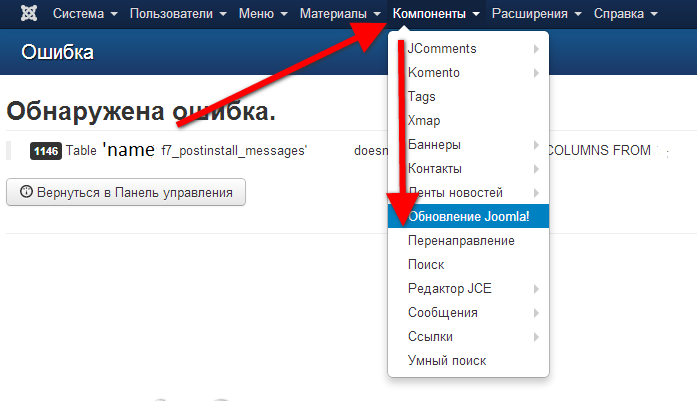Click Перенаправление in the menu
Screen dimensions: 697x401
[461, 241]
